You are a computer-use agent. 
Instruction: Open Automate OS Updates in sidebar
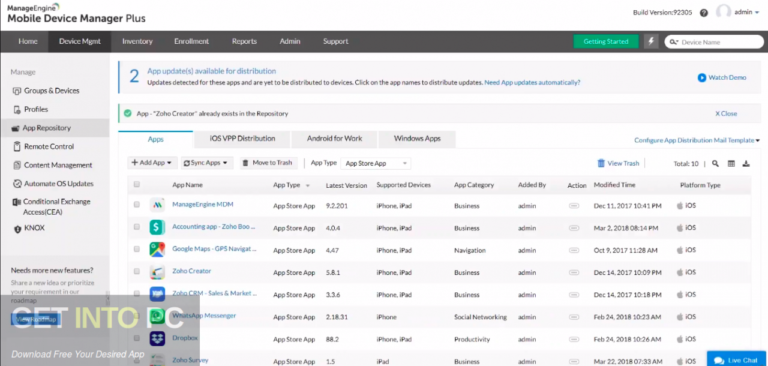pyautogui.click(x=58, y=184)
